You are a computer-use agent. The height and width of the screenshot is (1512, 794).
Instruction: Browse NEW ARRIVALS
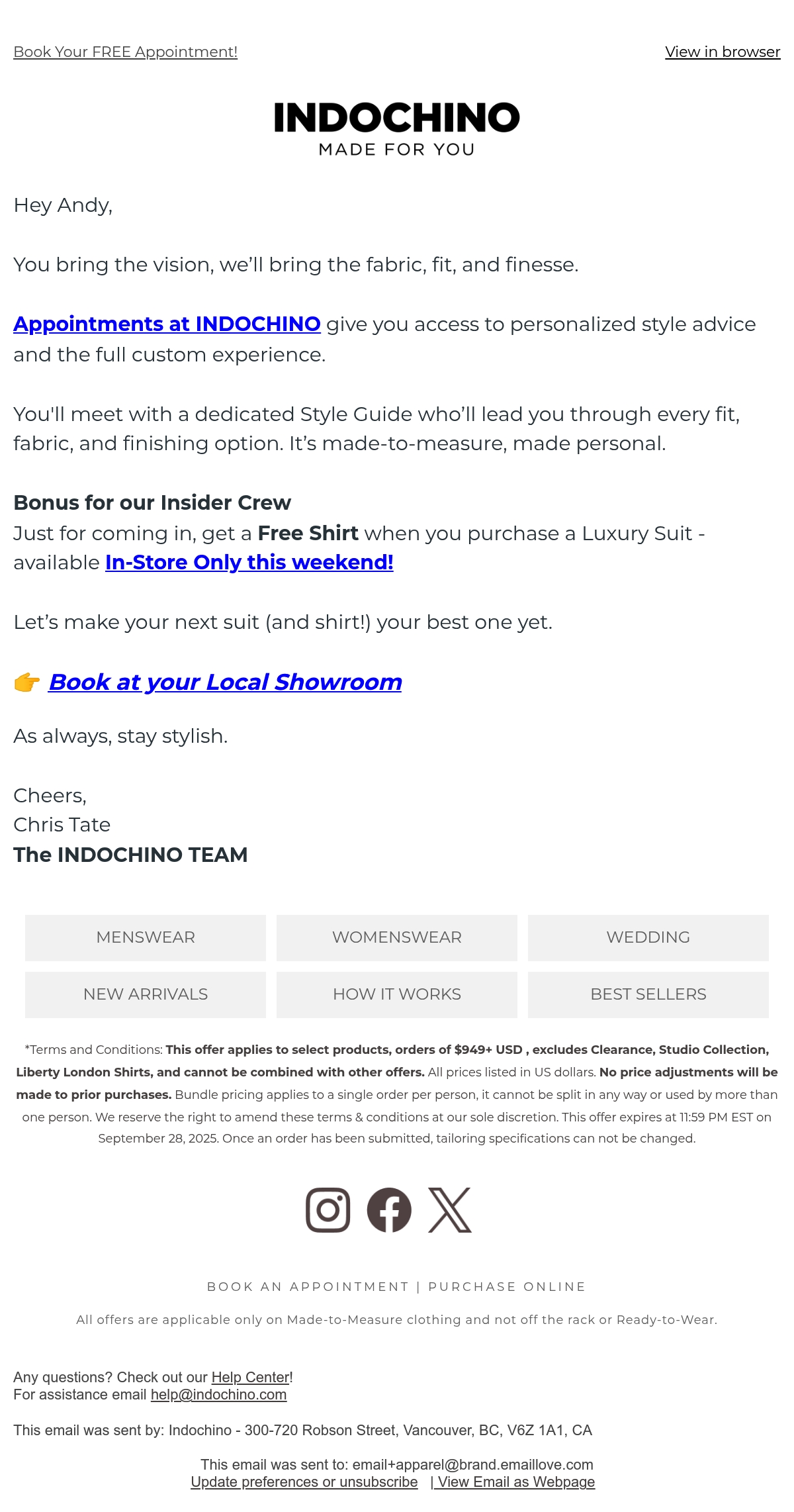[146, 994]
